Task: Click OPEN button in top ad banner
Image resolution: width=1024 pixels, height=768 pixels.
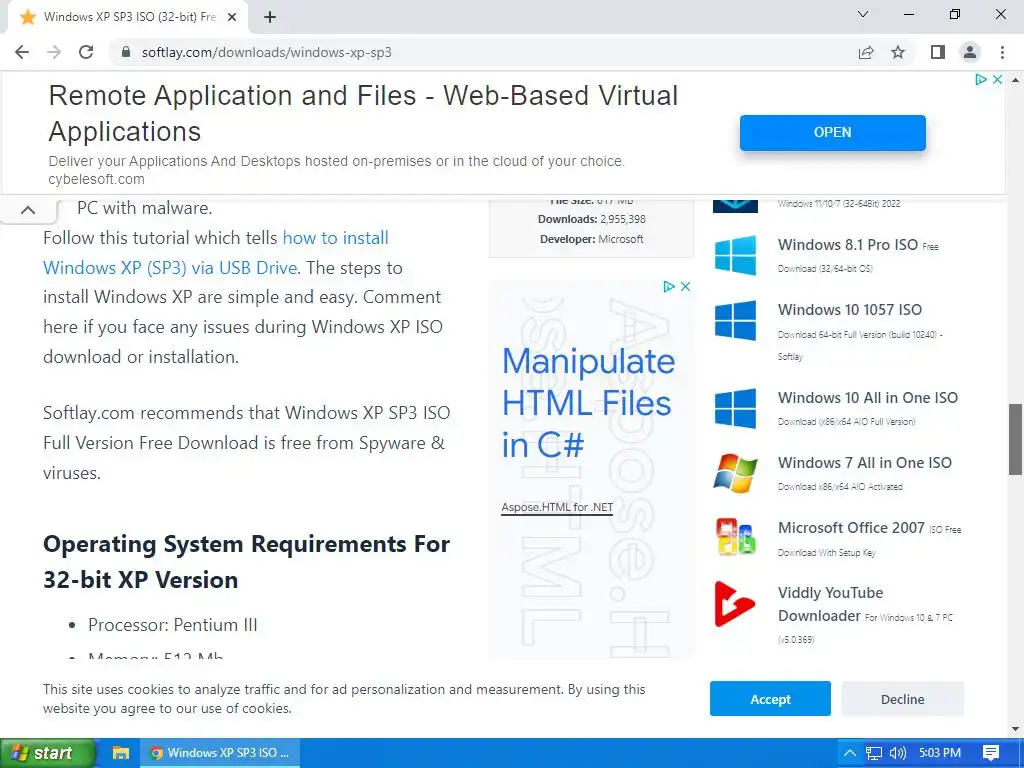Action: 833,133
